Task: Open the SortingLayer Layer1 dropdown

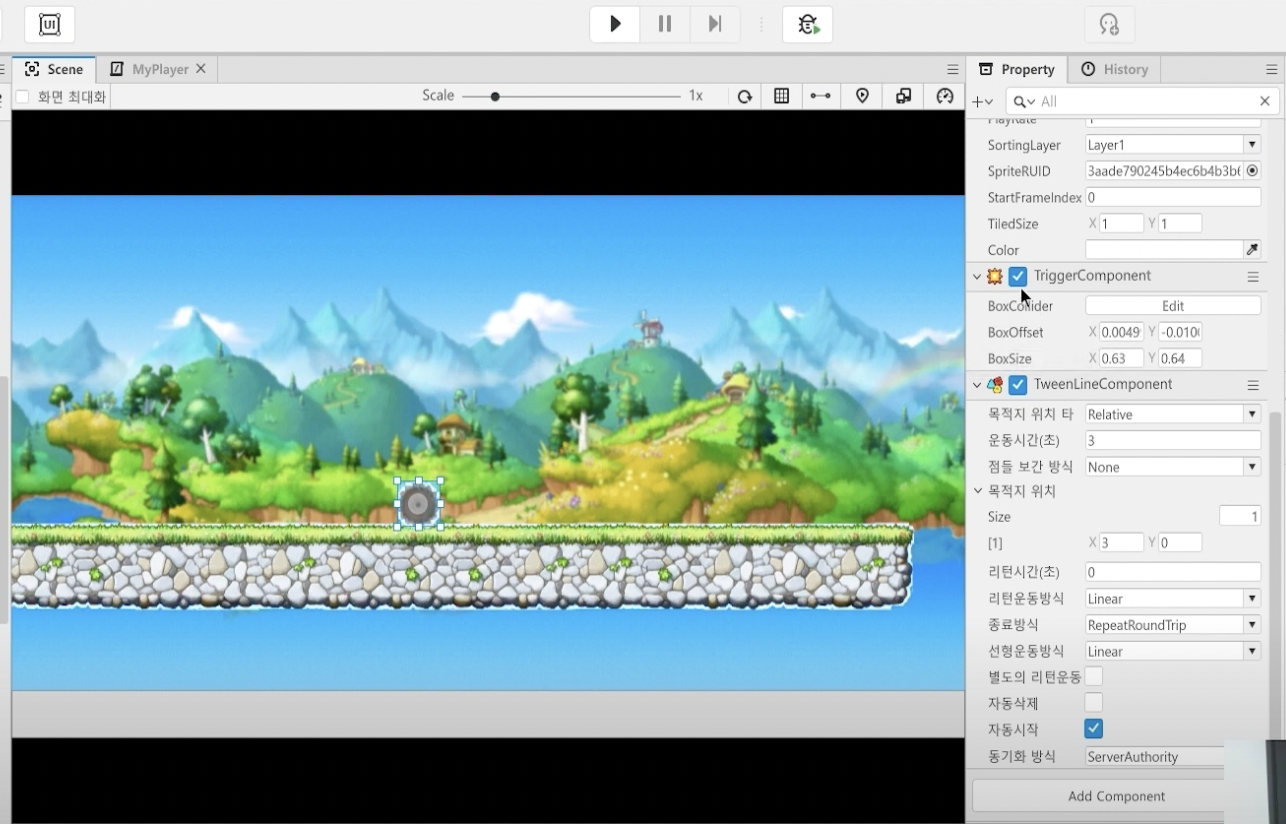Action: click(1173, 145)
